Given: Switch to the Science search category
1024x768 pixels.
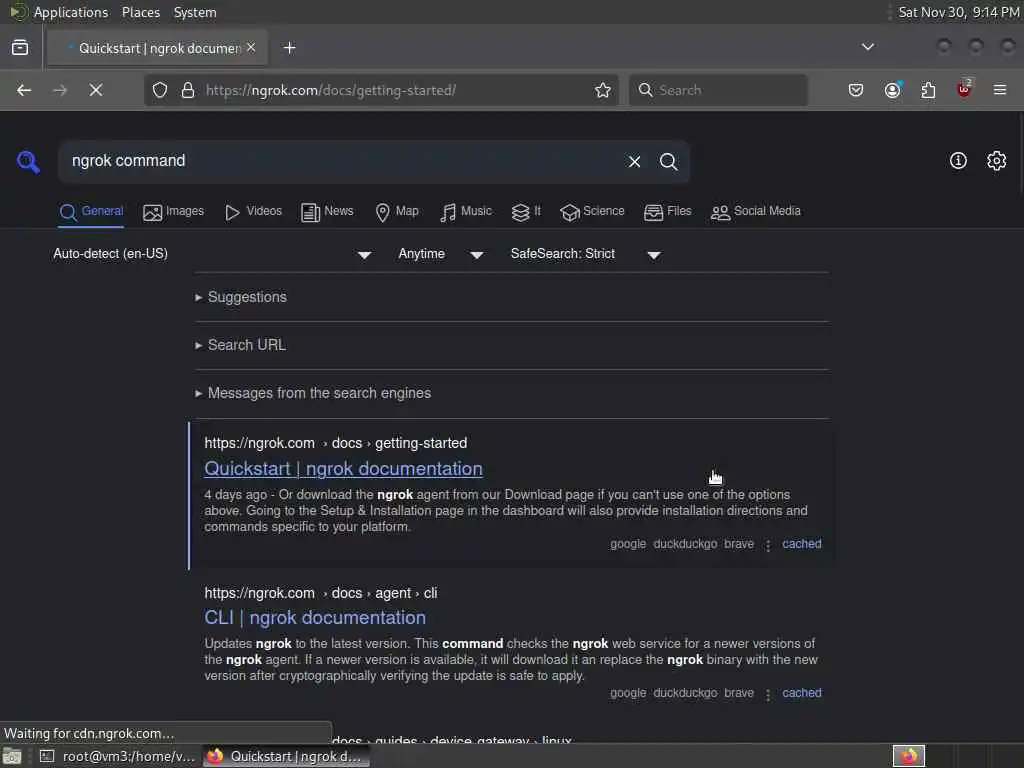Looking at the screenshot, I should coord(592,212).
